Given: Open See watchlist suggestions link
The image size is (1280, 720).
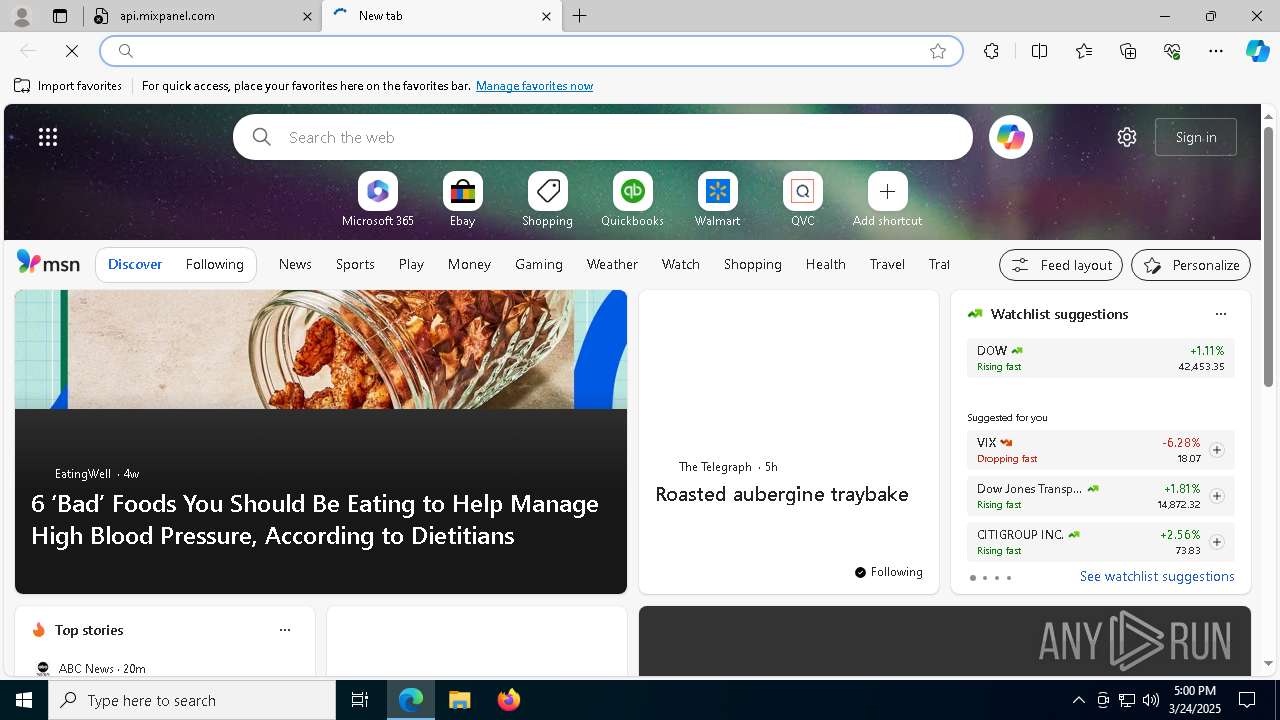Looking at the screenshot, I should click(1157, 576).
